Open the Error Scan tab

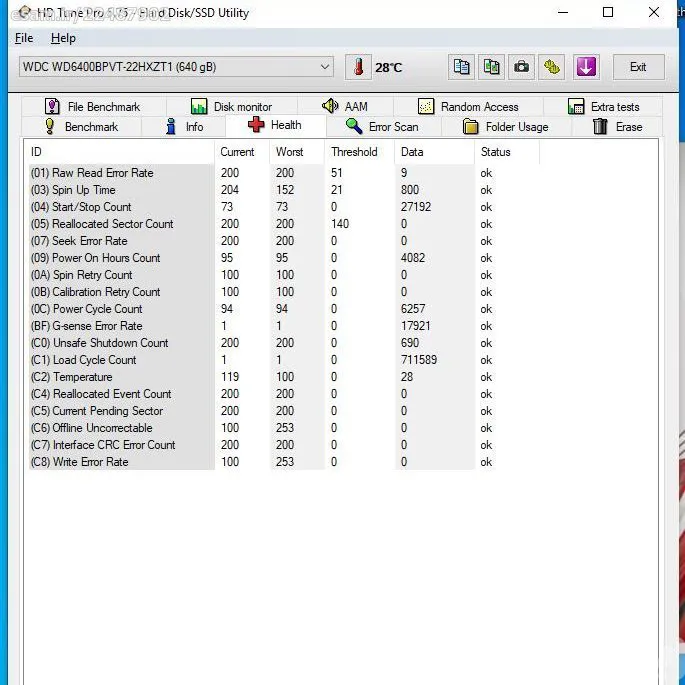[x=382, y=127]
